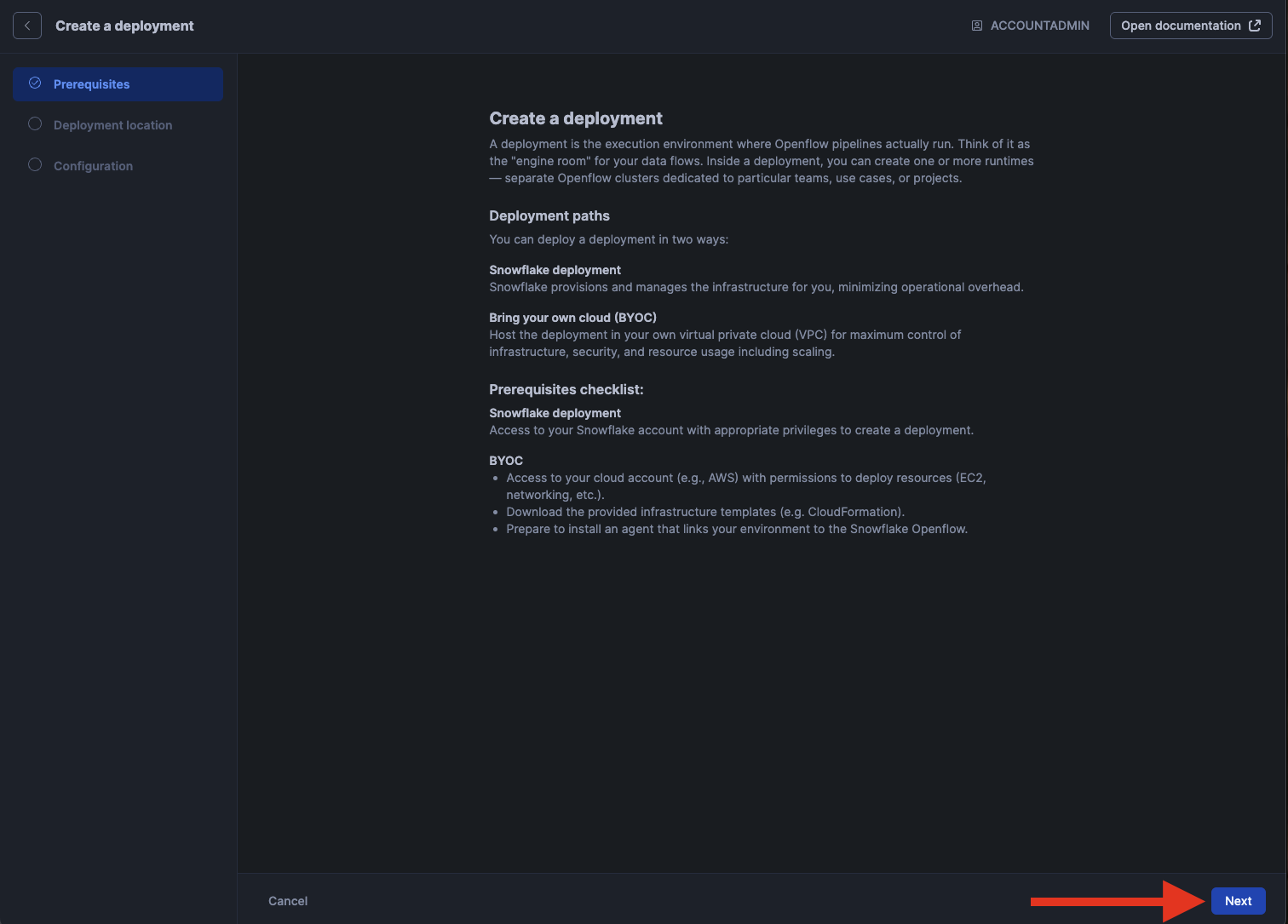Click the circle icon beside Deployment location
This screenshot has width=1288, height=924.
(x=35, y=124)
